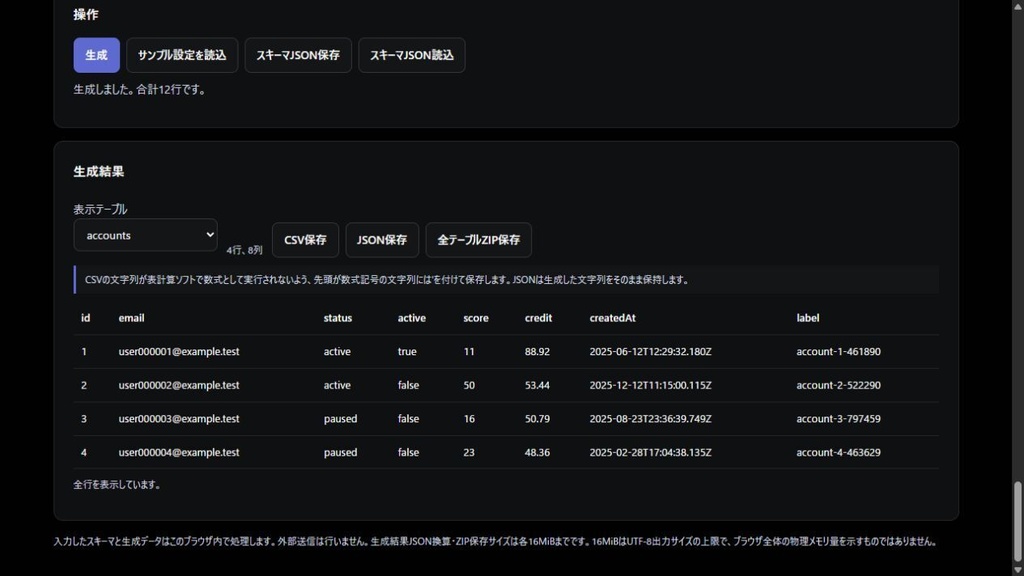
Task: Click the active column header
Action: click(x=411, y=318)
